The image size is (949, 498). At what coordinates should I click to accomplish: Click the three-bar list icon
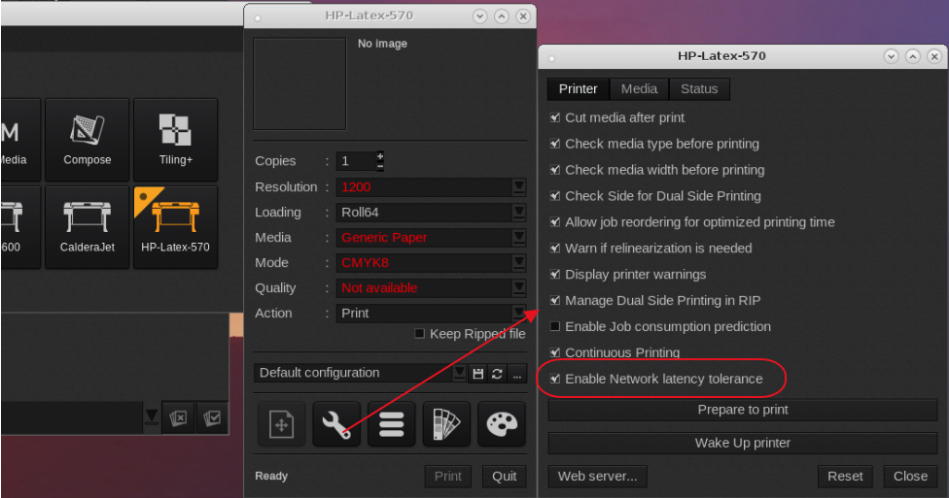392,424
